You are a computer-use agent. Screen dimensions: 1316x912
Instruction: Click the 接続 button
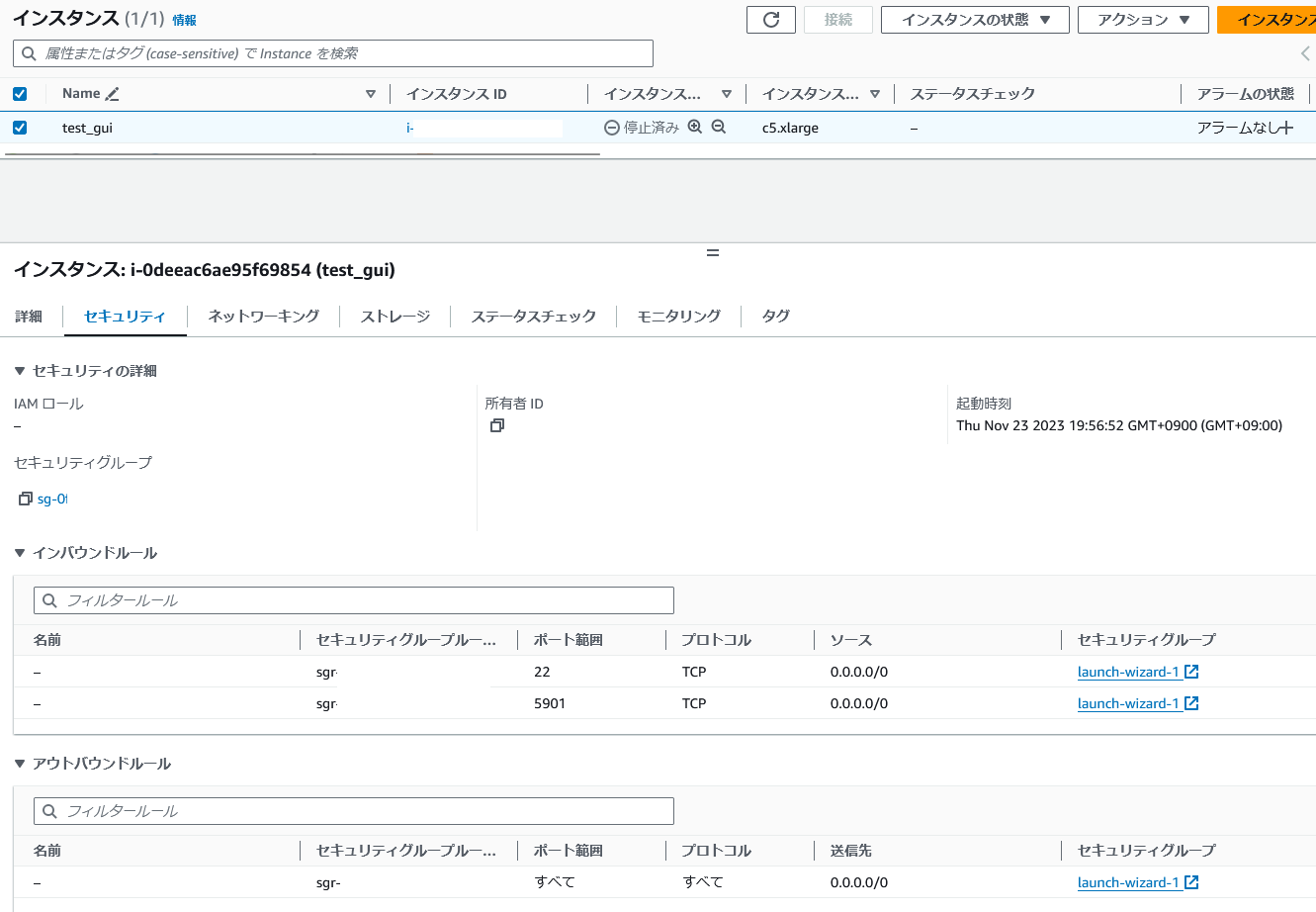click(838, 20)
